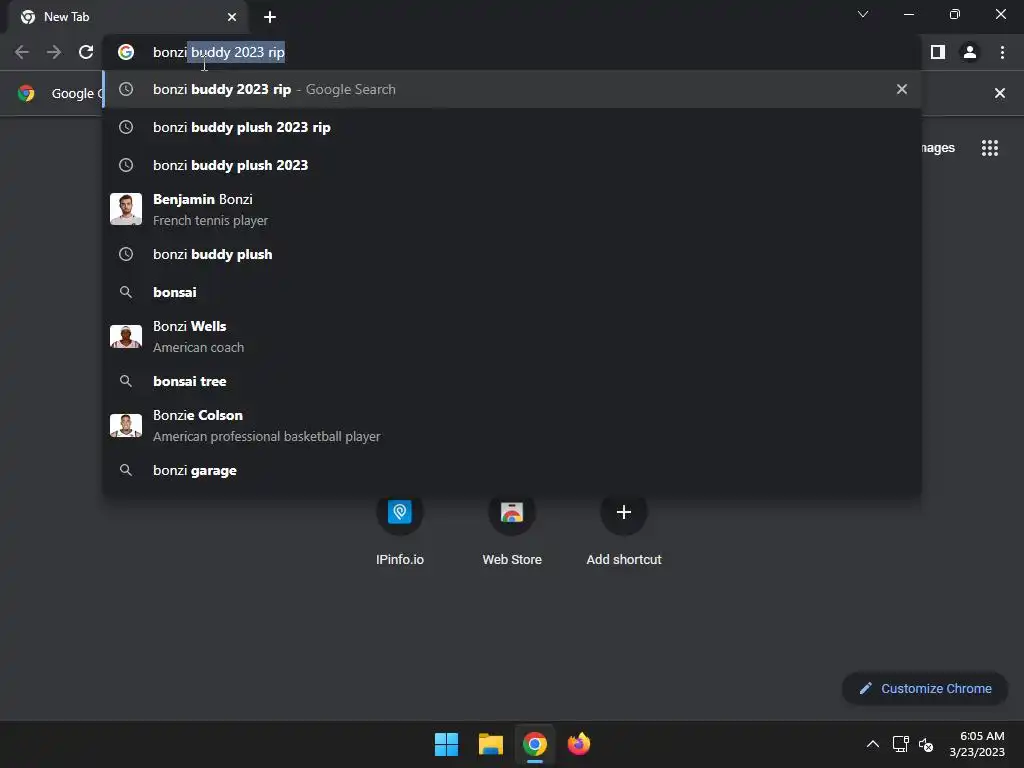The height and width of the screenshot is (768, 1024).
Task: Click the Google G icon in address bar
Action: (126, 52)
